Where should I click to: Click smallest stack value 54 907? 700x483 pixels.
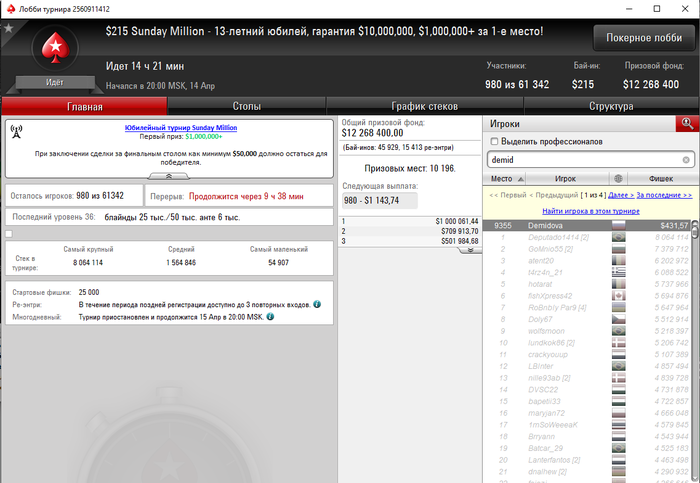pyautogui.click(x=279, y=262)
